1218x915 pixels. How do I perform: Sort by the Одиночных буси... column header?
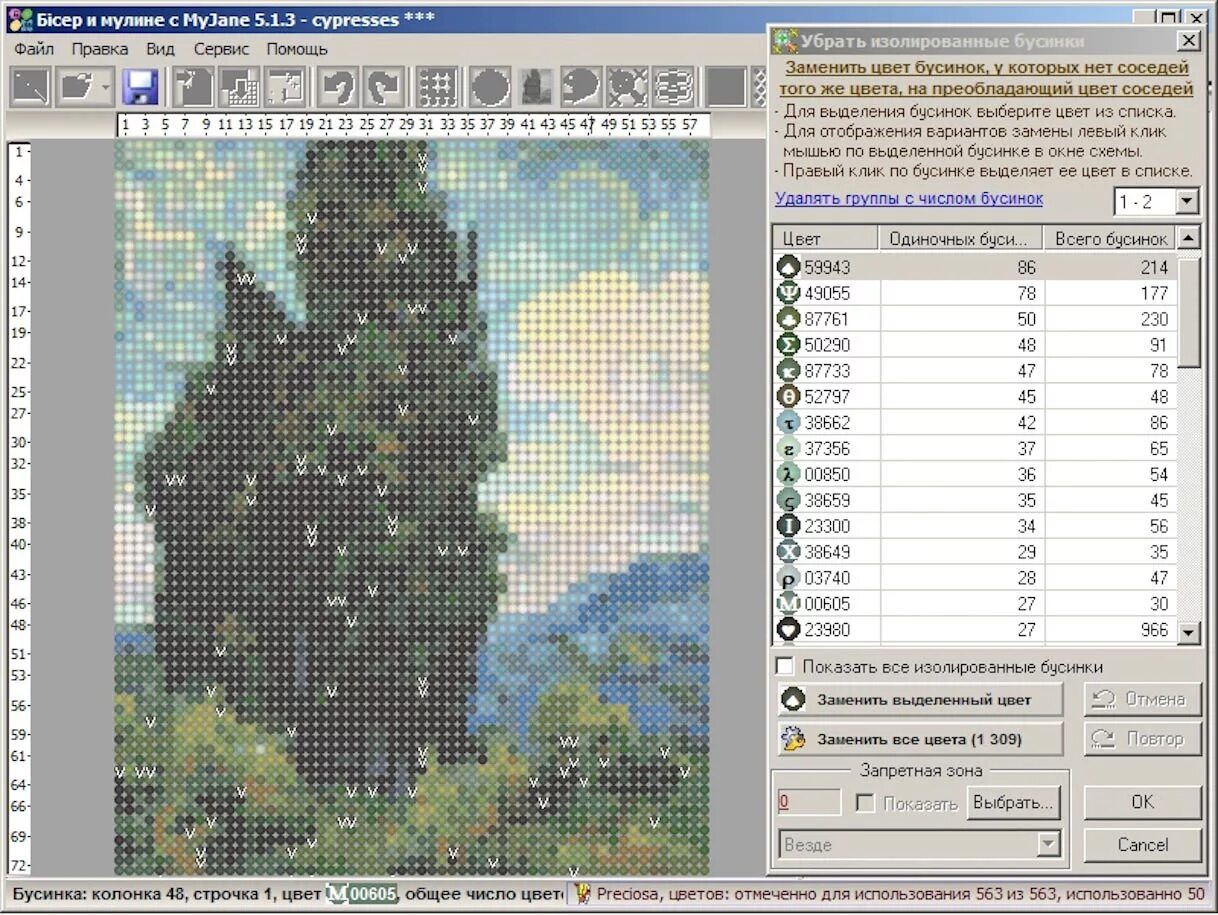point(961,239)
